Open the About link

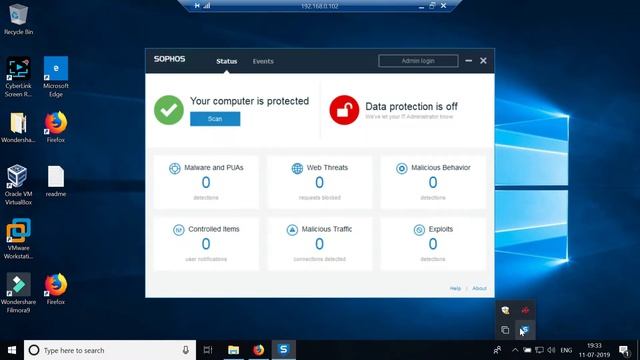click(479, 288)
